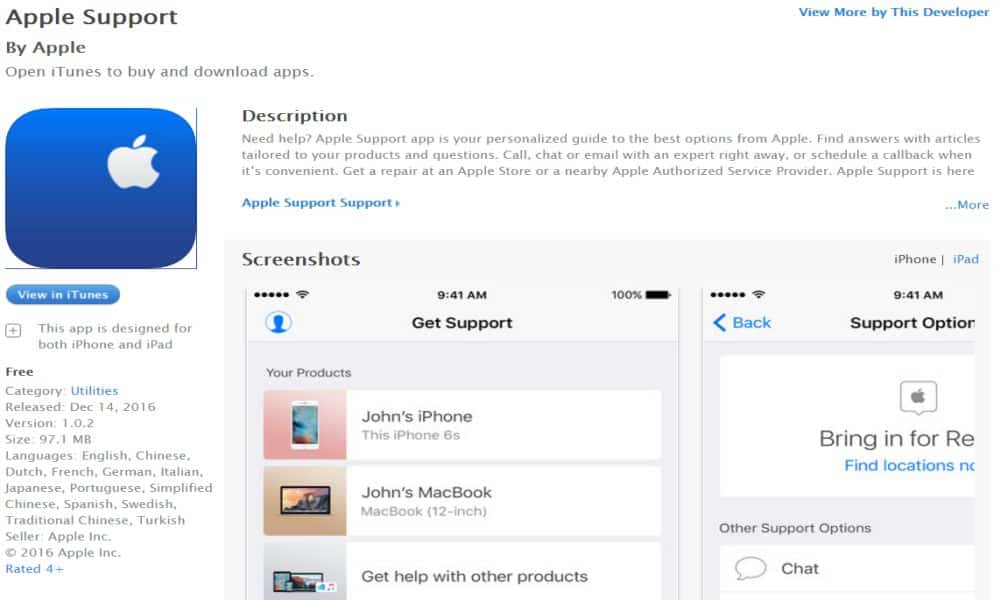Click the Screenshots heading
Screen dimensions: 1000x600
[301, 260]
